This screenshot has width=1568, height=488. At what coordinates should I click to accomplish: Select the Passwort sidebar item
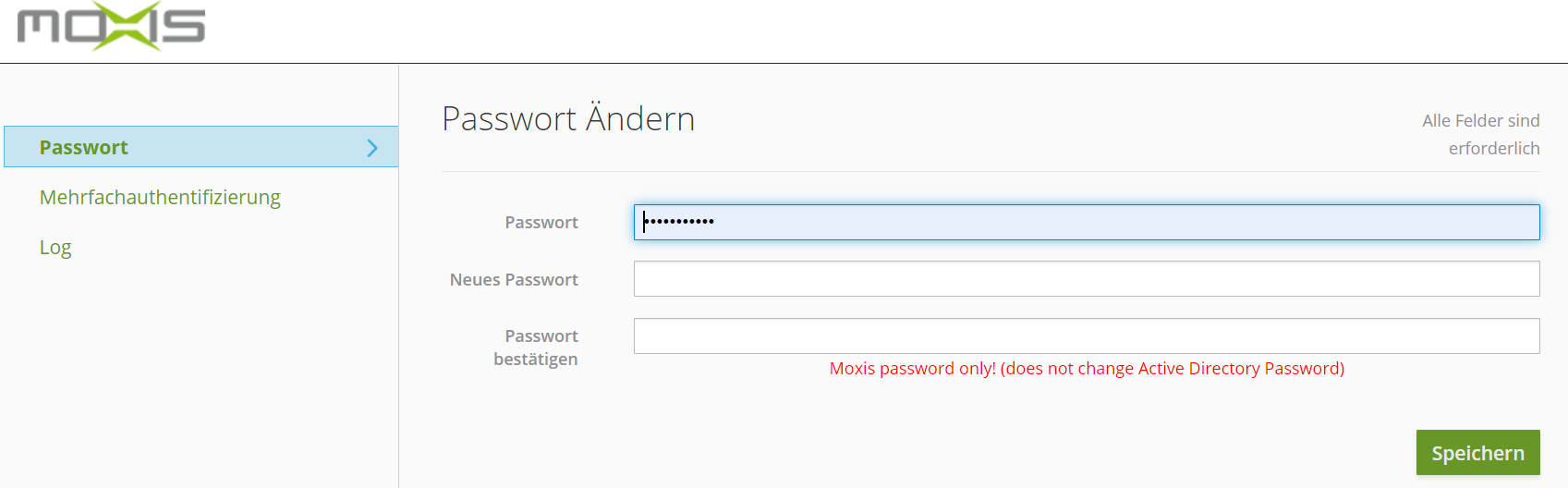coord(84,148)
